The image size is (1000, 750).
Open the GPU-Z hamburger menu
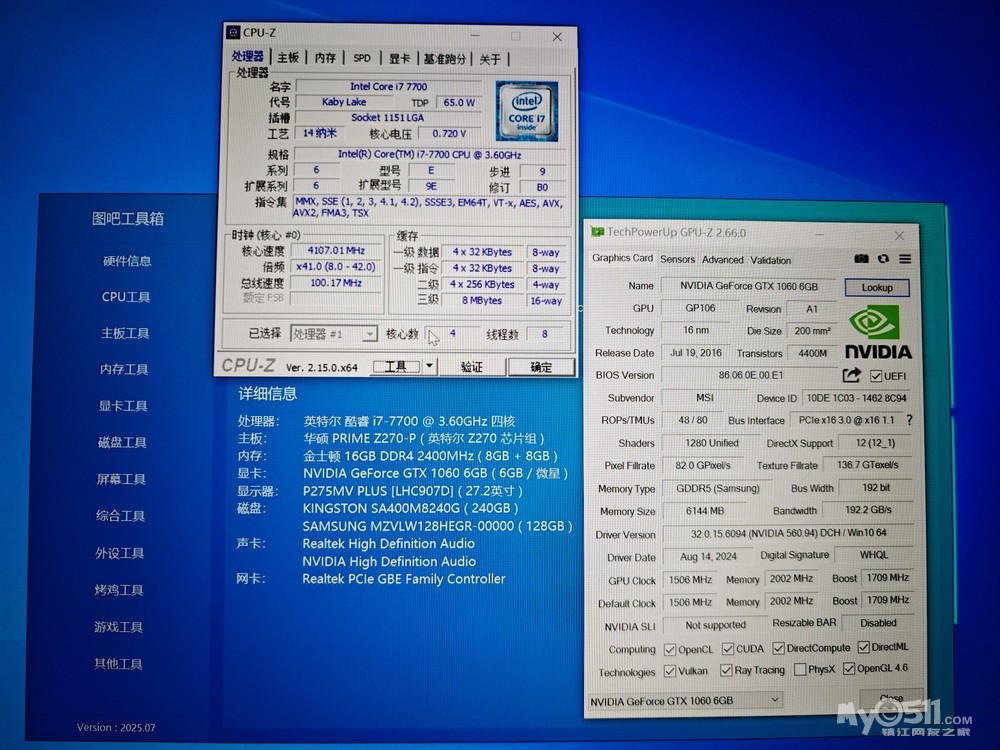click(904, 259)
